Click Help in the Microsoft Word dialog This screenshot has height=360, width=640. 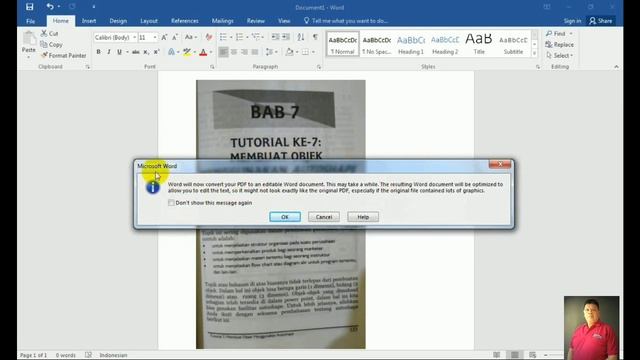tap(363, 217)
